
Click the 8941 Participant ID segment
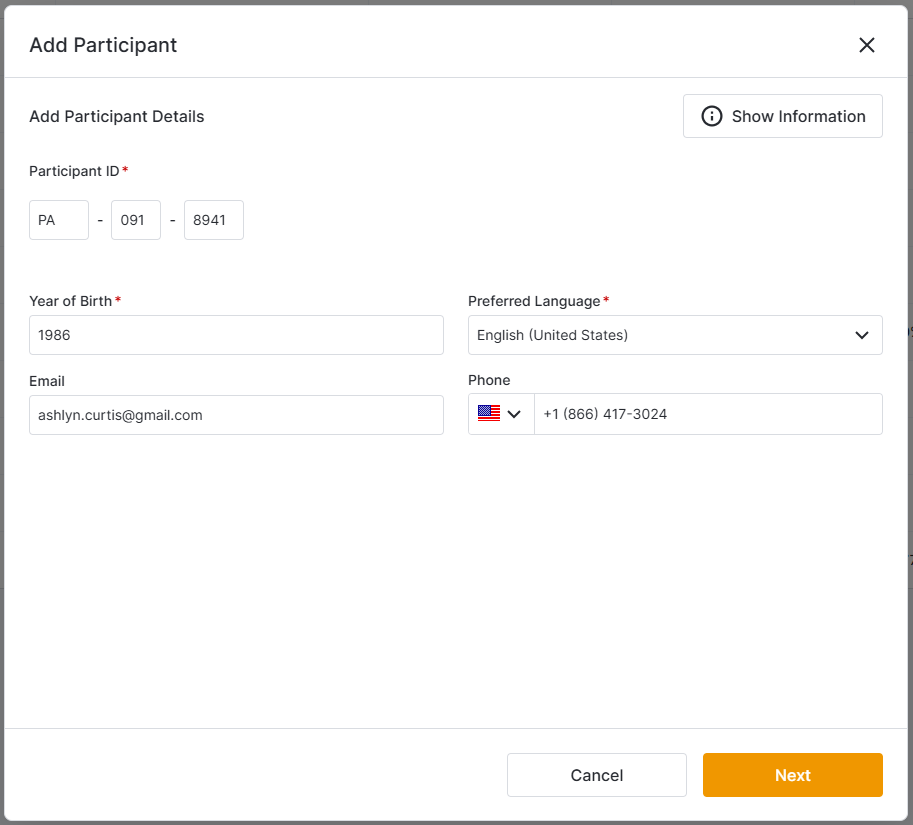click(x=213, y=219)
